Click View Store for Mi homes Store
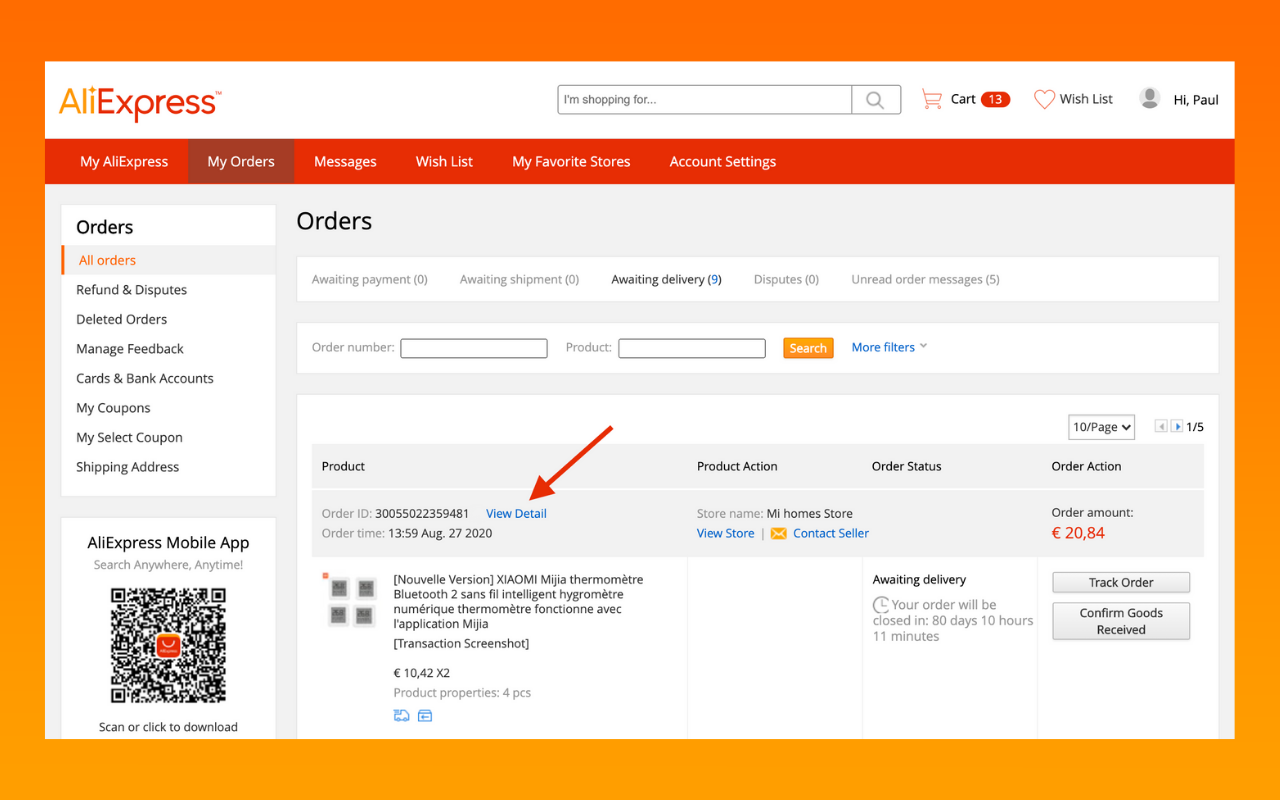 pos(725,533)
